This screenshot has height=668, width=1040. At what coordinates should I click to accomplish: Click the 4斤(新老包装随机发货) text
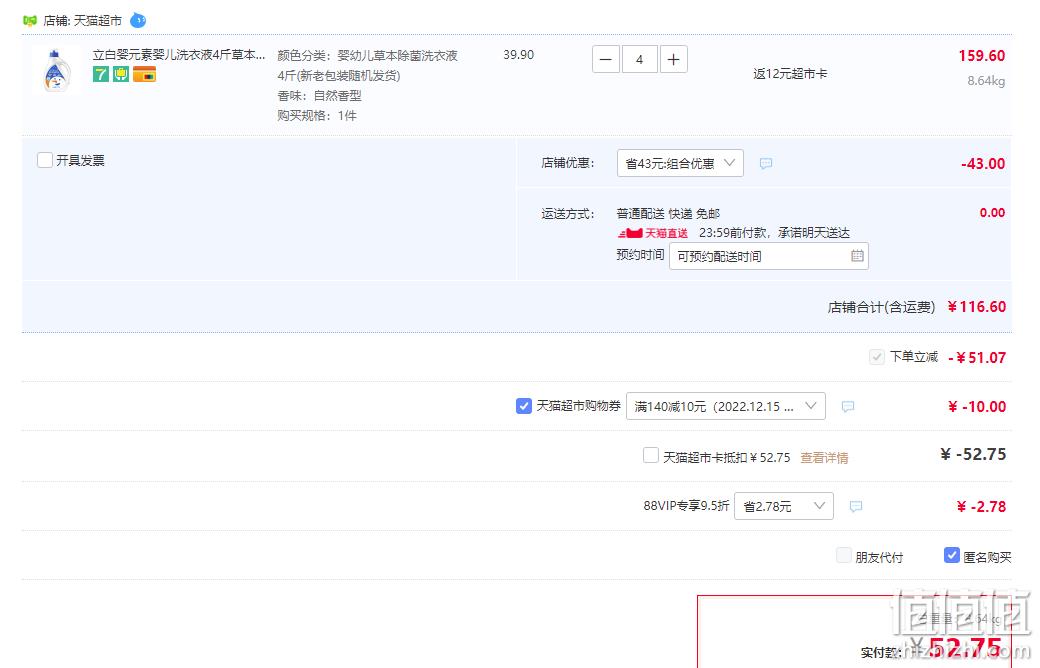point(339,76)
